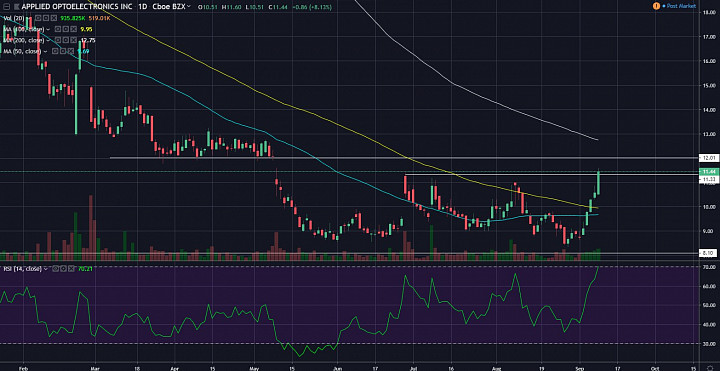Viewport: 720px width, 371px height.
Task: Toggle visibility of the RSI indicator
Action: pos(55,269)
